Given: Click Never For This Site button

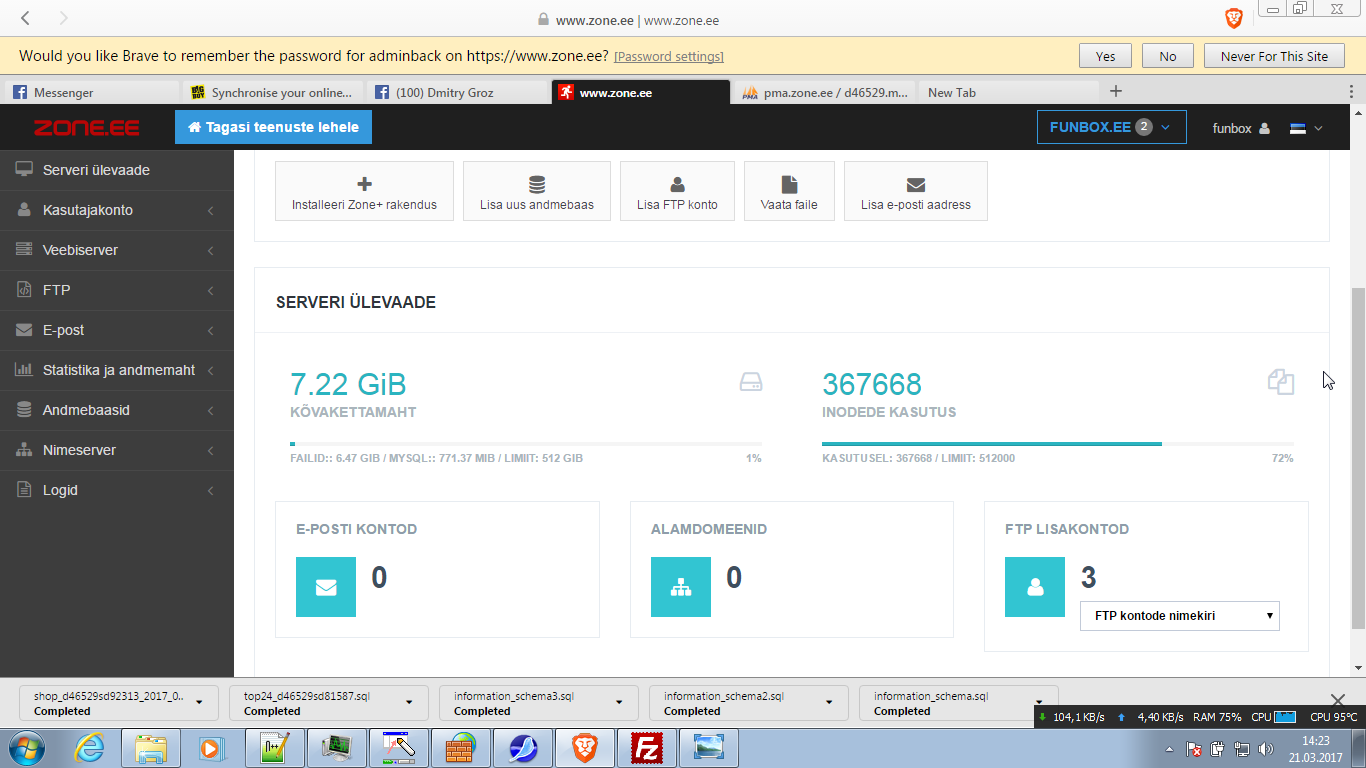Looking at the screenshot, I should (1274, 56).
